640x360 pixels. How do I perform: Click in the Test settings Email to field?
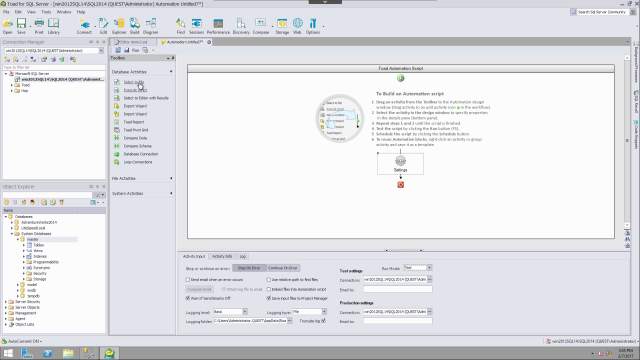coord(398,289)
